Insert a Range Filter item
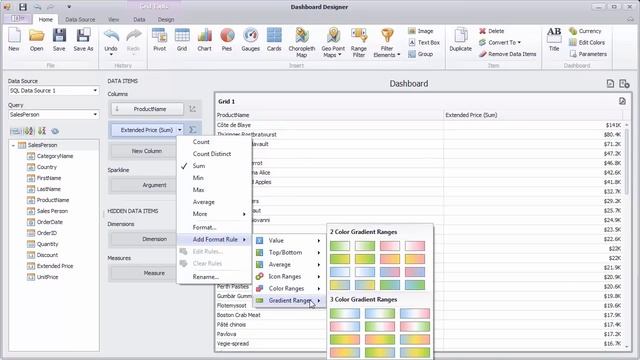 click(359, 42)
